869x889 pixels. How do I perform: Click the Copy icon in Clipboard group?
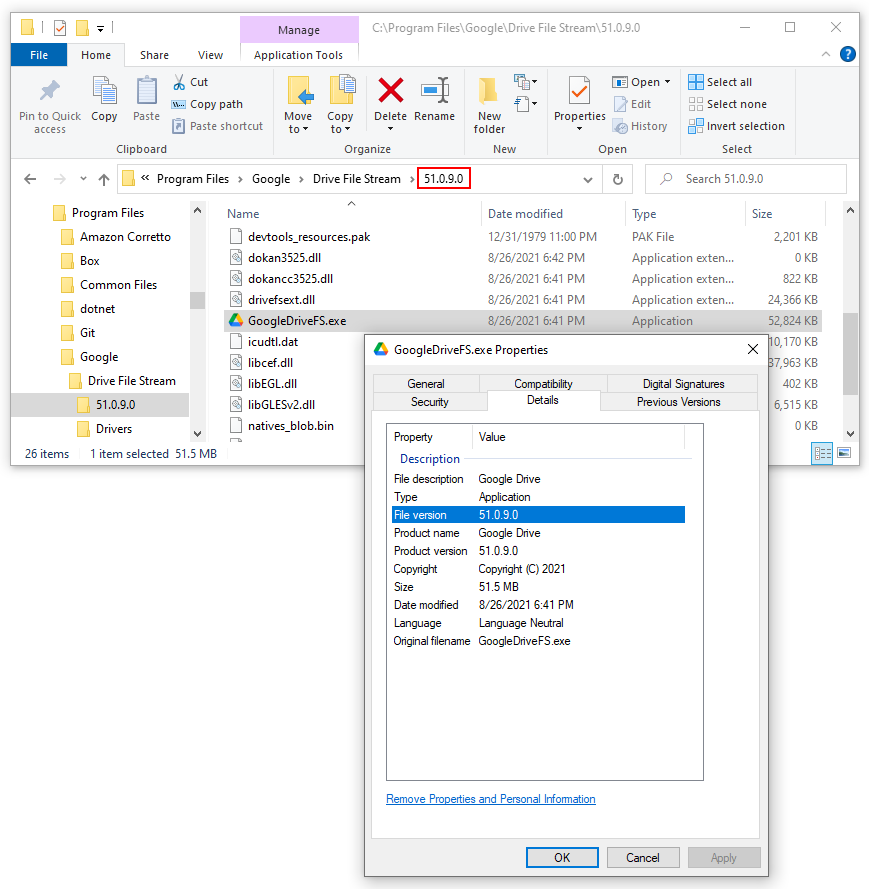tap(104, 91)
